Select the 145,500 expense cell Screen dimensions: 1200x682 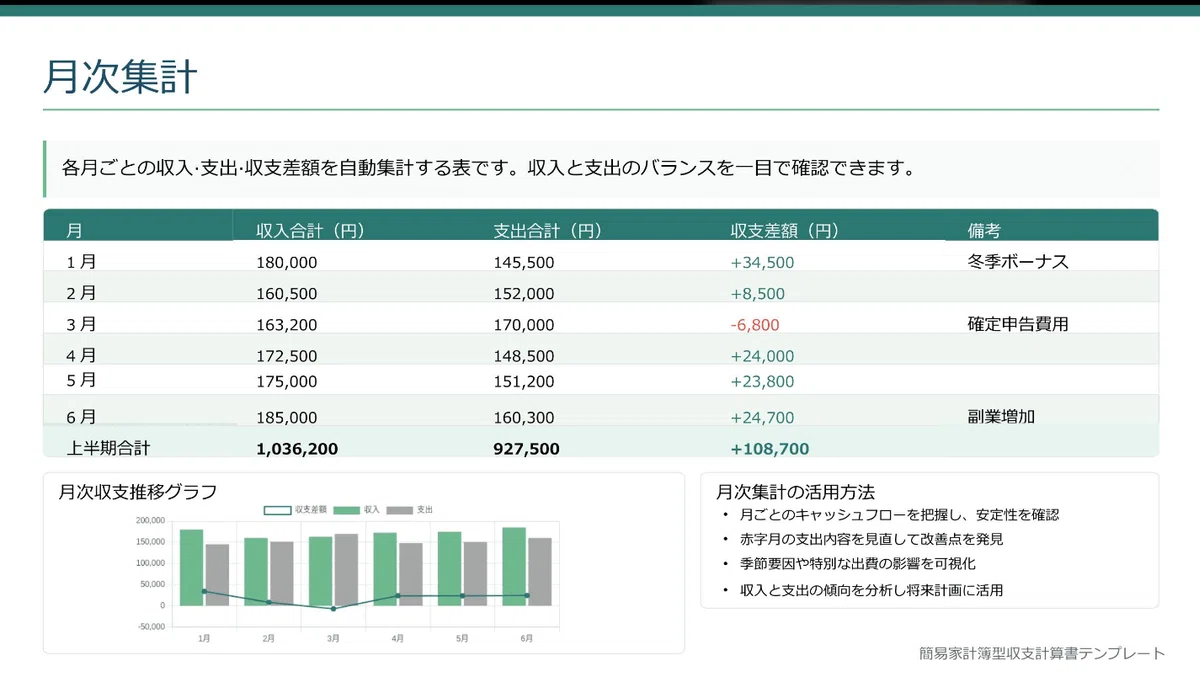point(524,263)
